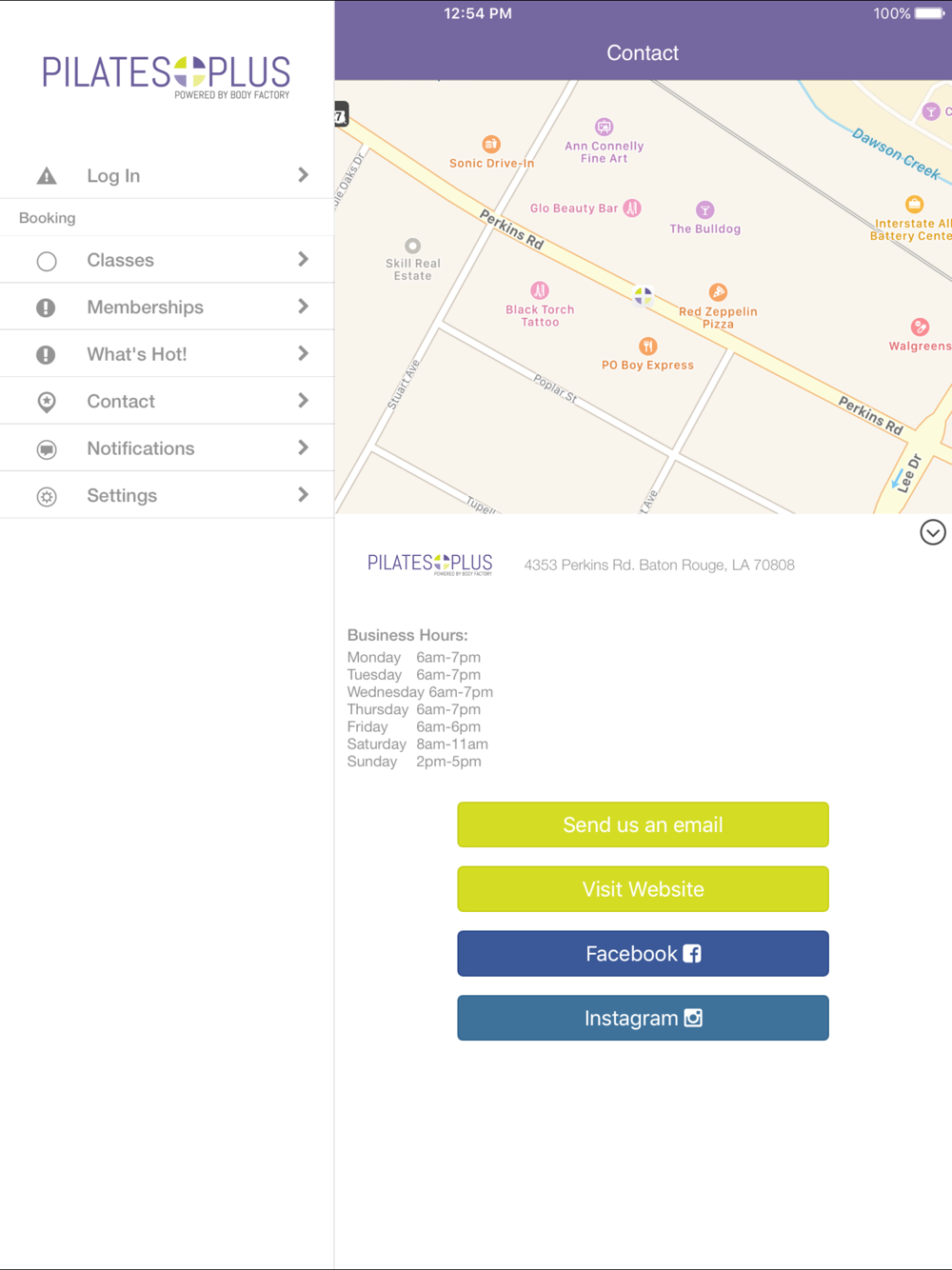
Task: Click the Monday 6am-7pm hours row
Action: (414, 658)
